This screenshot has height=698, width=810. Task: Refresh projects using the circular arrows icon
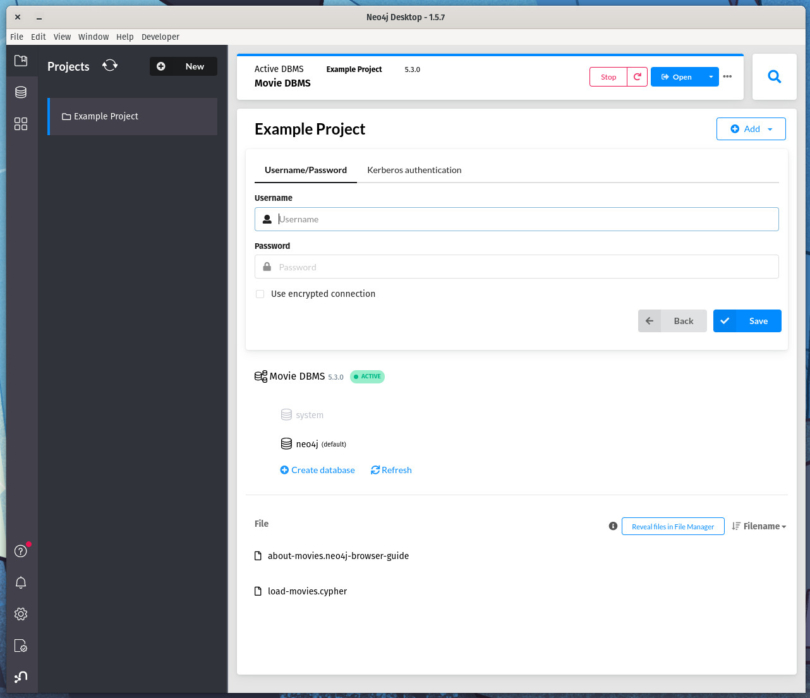pyautogui.click(x=110, y=64)
